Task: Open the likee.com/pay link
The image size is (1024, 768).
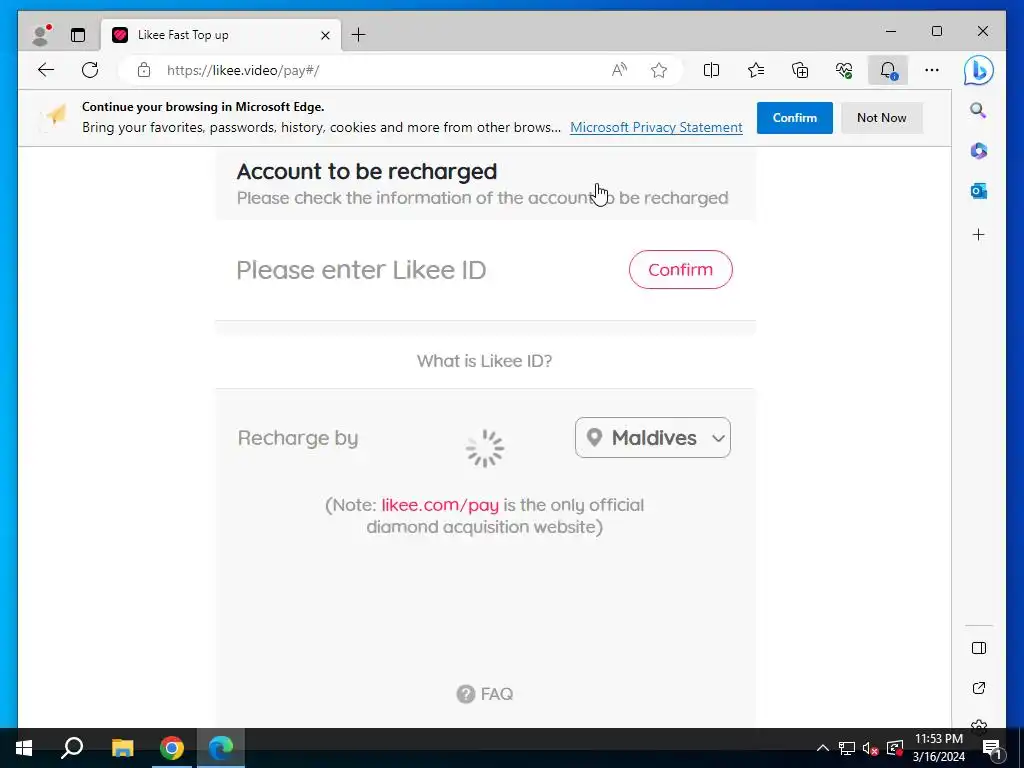Action: pyautogui.click(x=440, y=505)
